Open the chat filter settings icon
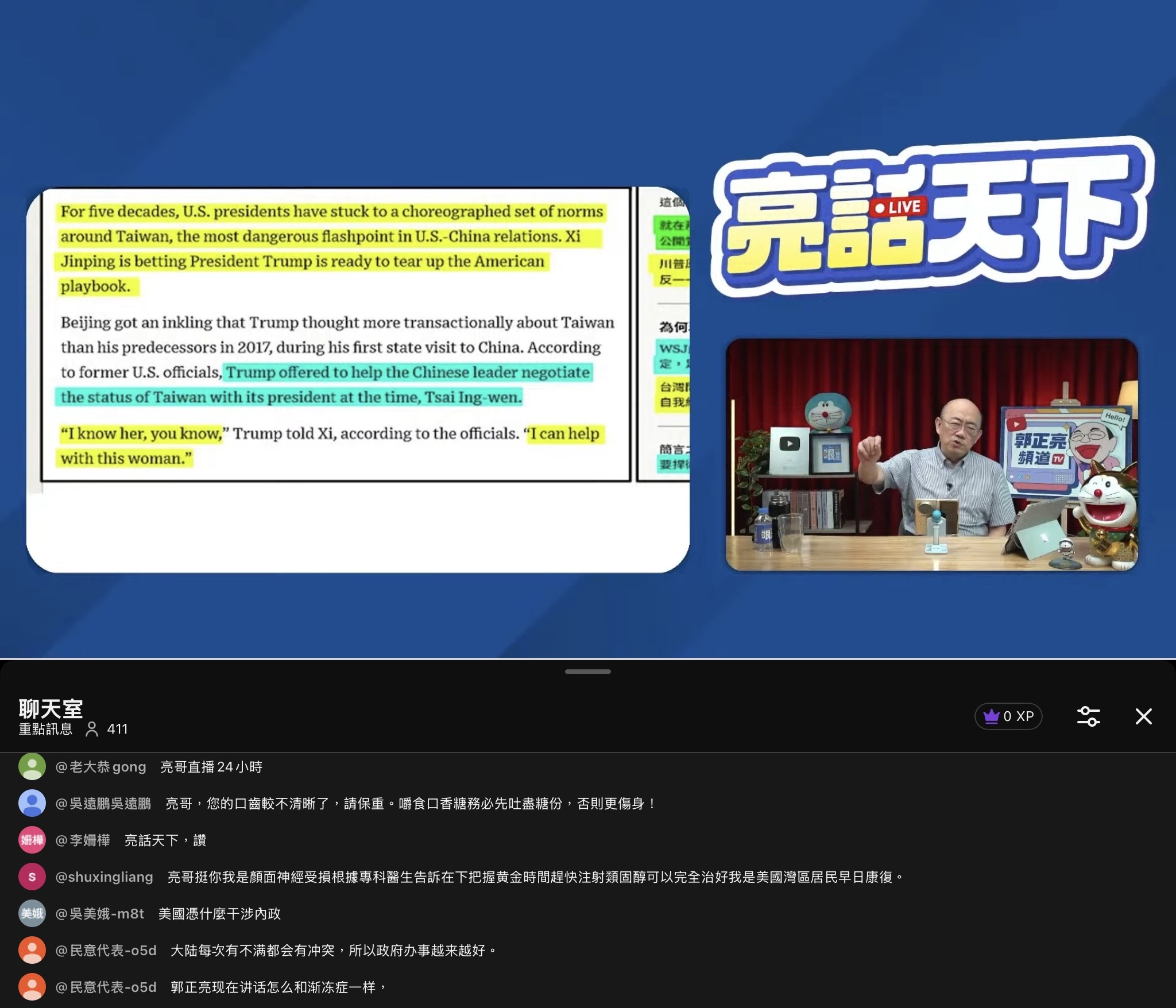1176x1008 pixels. (x=1088, y=716)
